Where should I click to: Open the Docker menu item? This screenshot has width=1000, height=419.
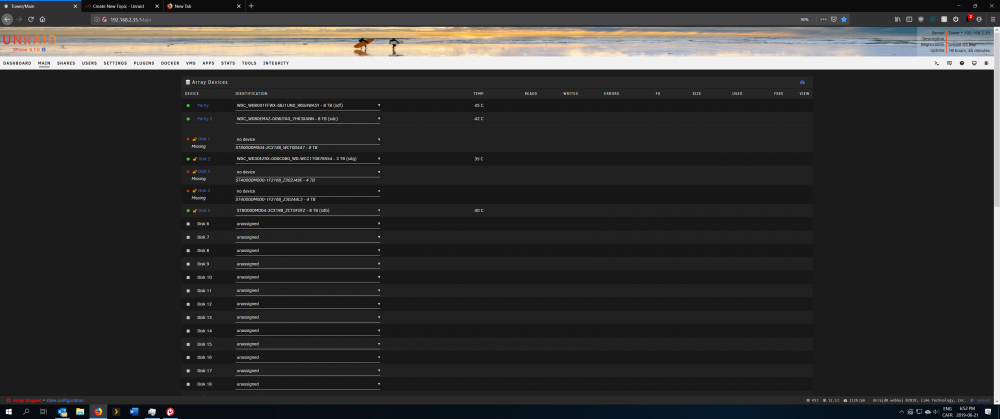click(x=170, y=63)
